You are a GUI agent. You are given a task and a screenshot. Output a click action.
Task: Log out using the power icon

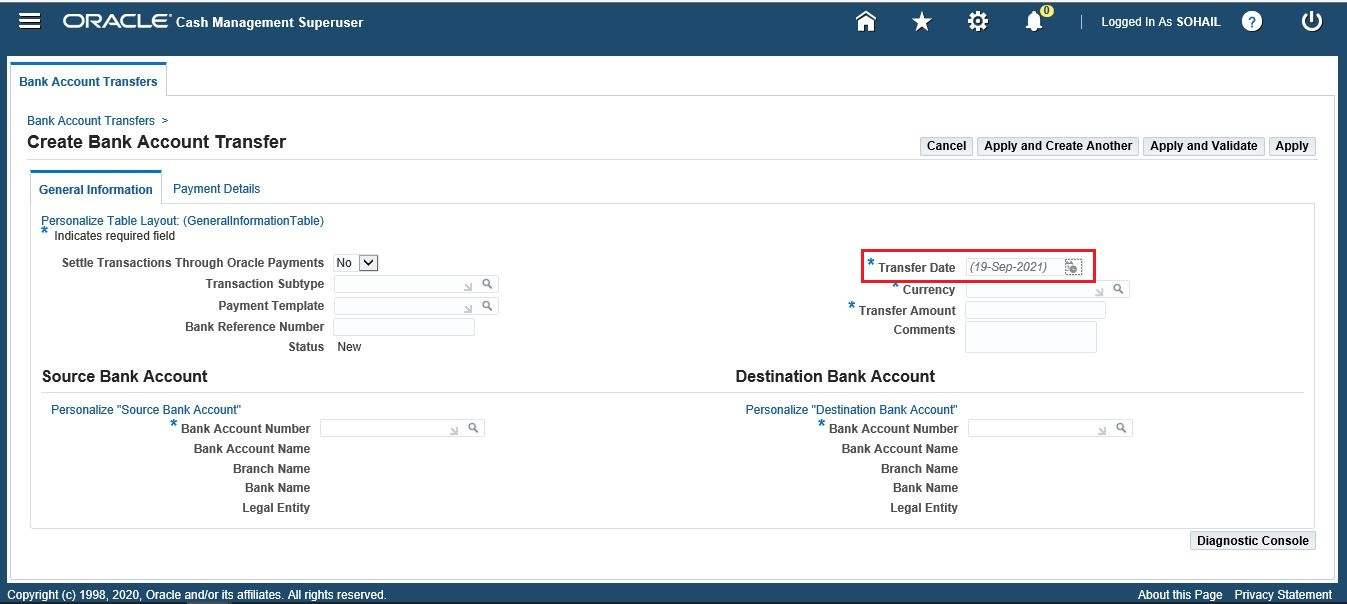1311,20
